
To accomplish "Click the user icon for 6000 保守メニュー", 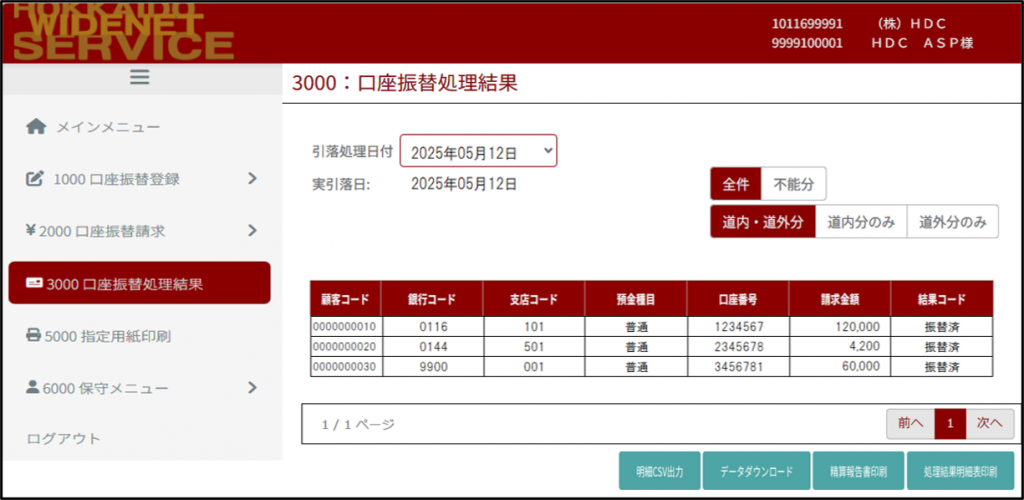I will pyautogui.click(x=32, y=388).
